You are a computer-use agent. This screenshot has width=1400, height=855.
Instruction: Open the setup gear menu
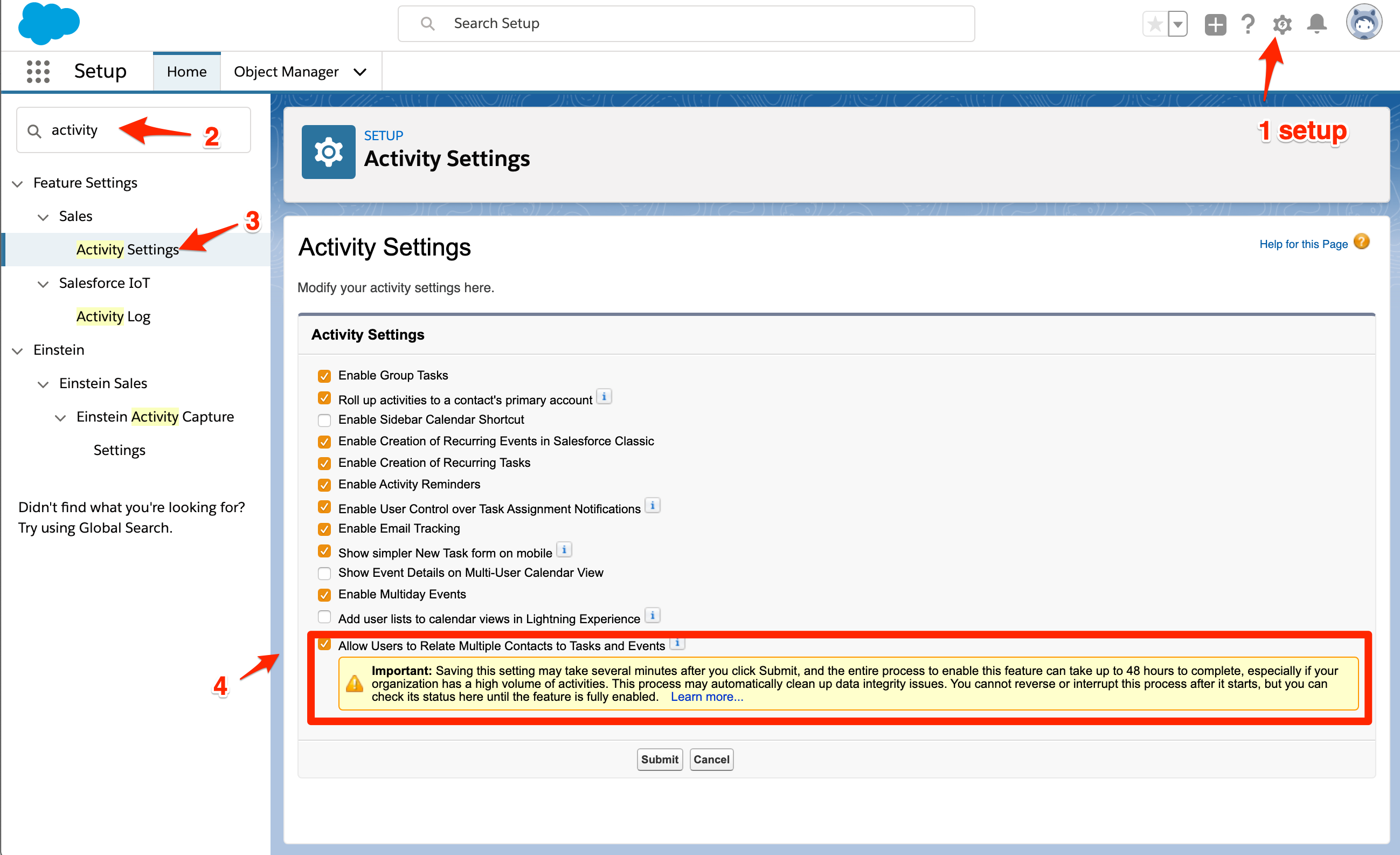[1282, 24]
